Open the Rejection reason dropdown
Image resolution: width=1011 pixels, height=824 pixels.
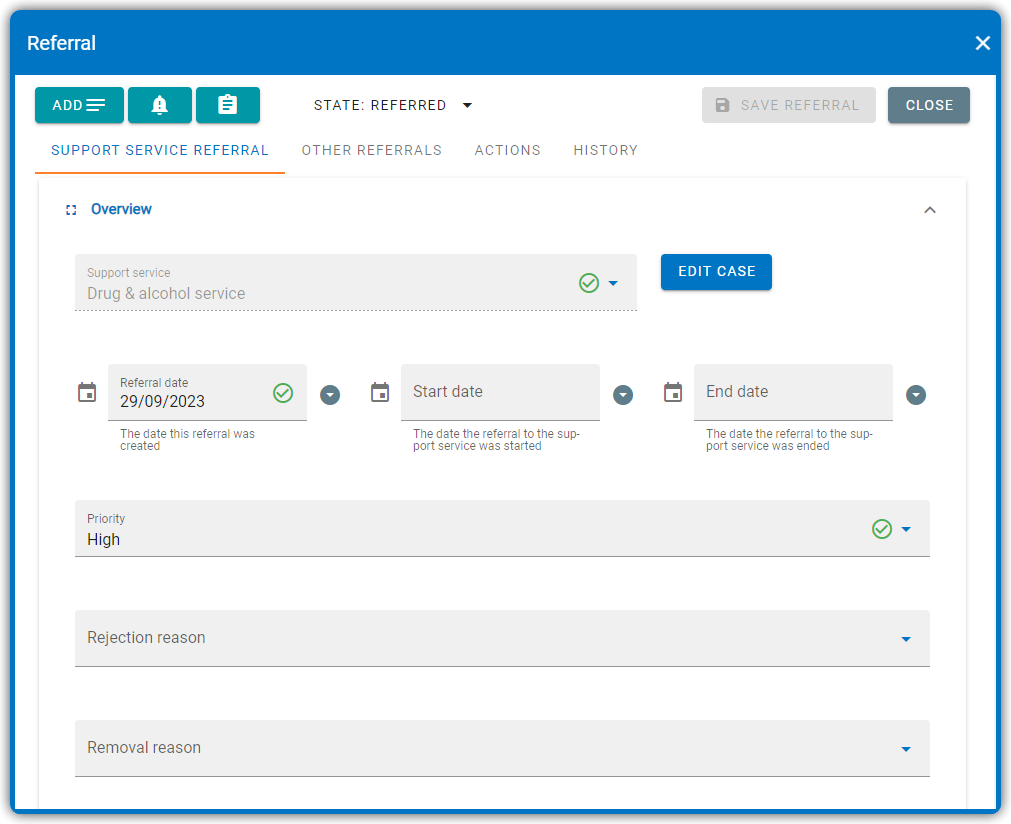502,638
